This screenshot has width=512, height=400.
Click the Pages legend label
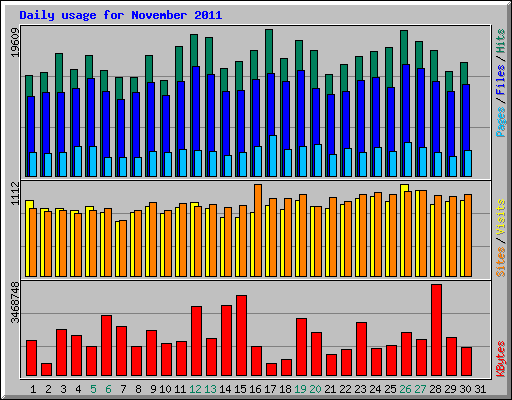click(501, 122)
